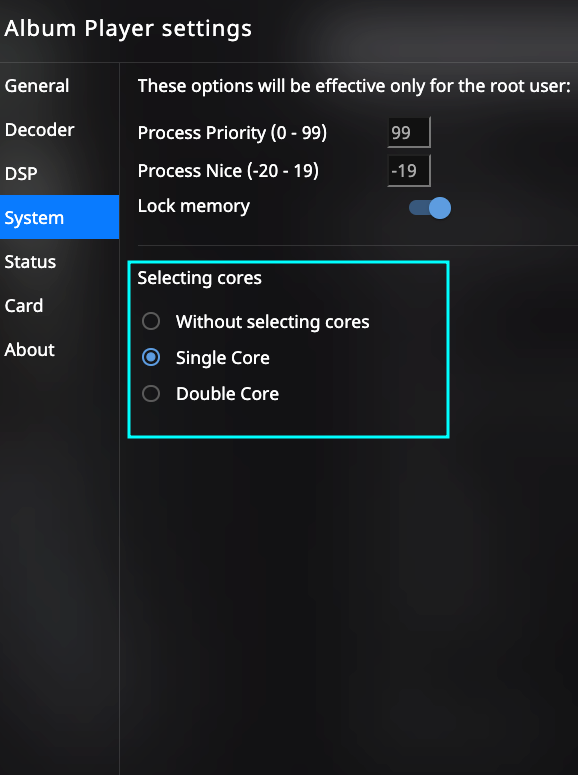Switch to the Decoder tab
This screenshot has width=578, height=775.
(59, 129)
